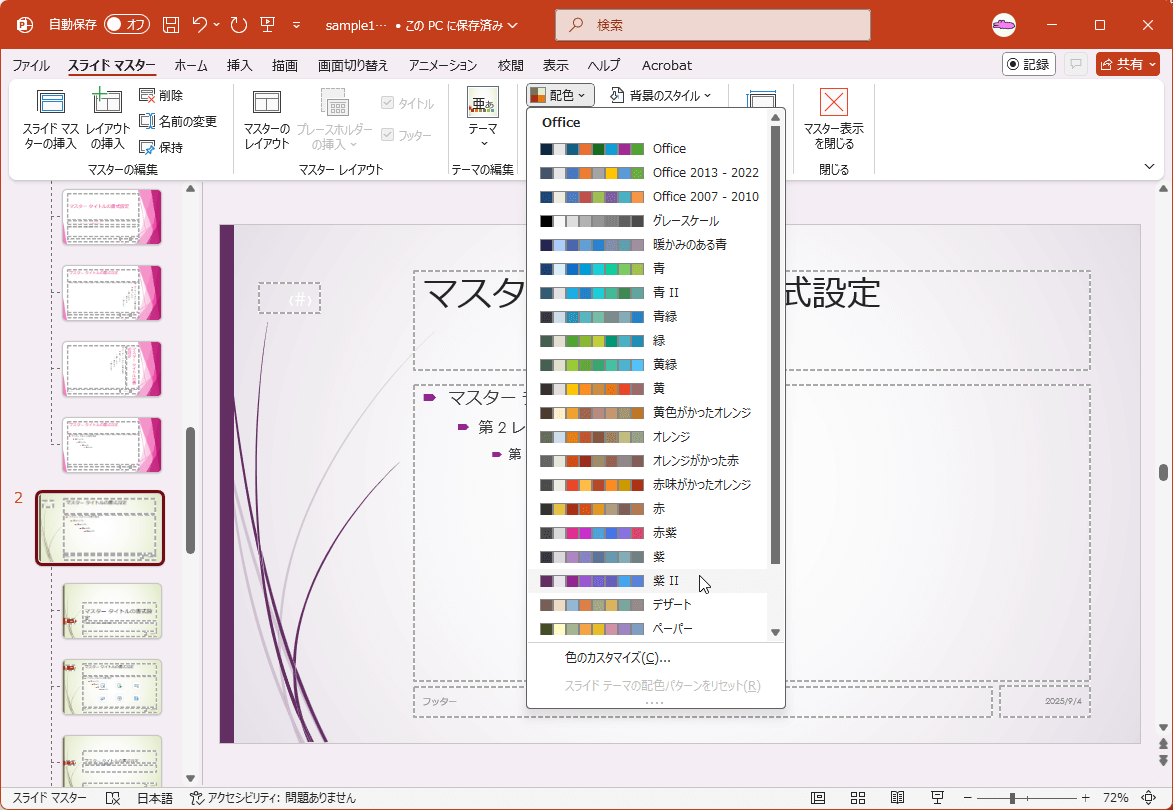Image resolution: width=1173 pixels, height=810 pixels.
Task: Click 名前の変更 button
Action: pyautogui.click(x=179, y=121)
